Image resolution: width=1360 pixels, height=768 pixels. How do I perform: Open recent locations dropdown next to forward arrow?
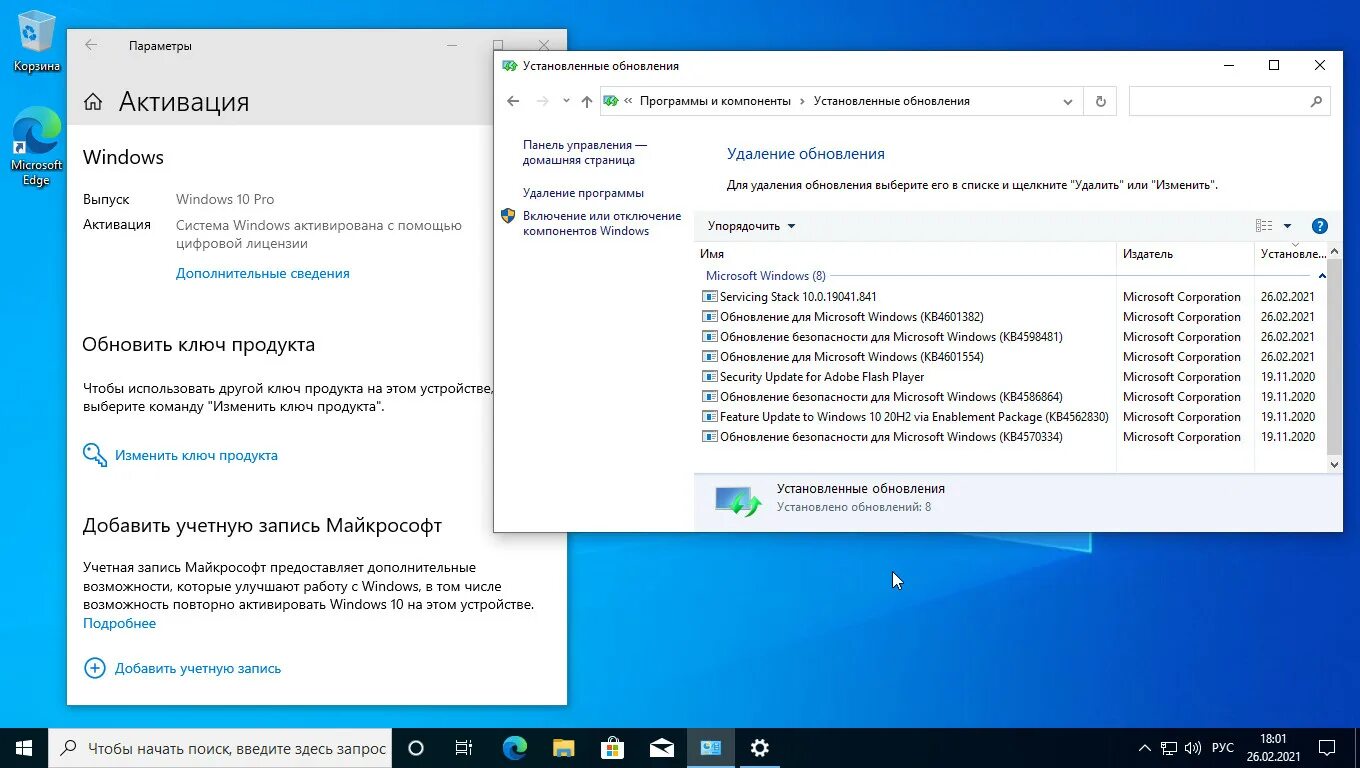pyautogui.click(x=566, y=101)
